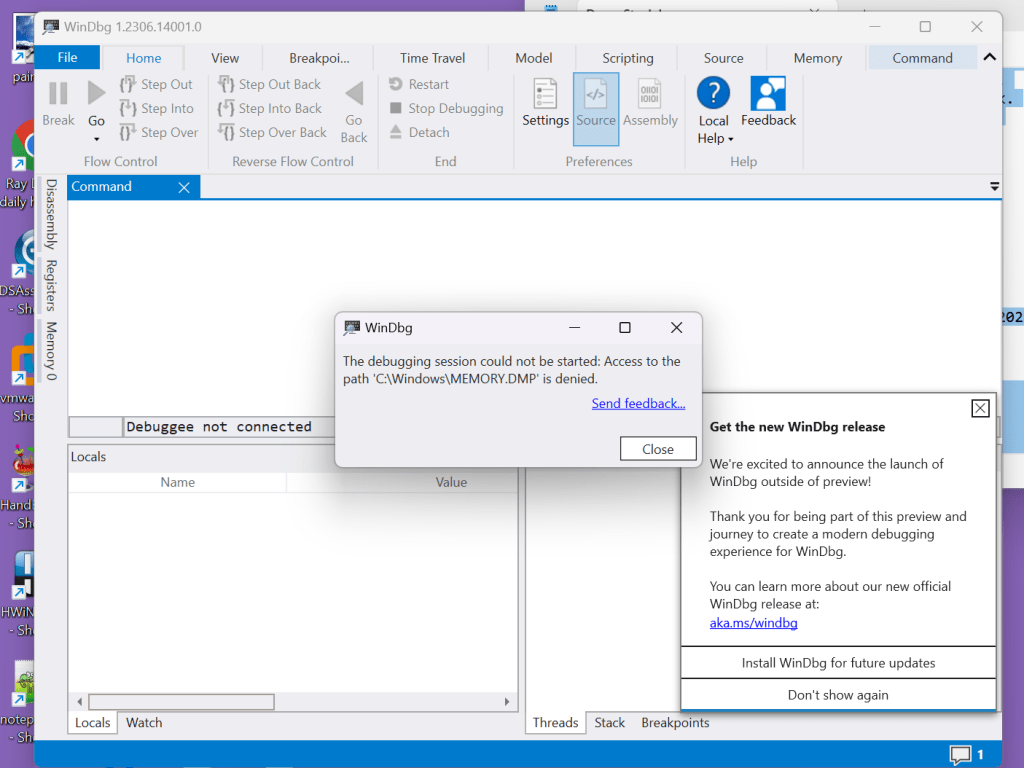The height and width of the screenshot is (768, 1024).
Task: Switch to the Breakpoints bottom tab
Action: pyautogui.click(x=675, y=723)
